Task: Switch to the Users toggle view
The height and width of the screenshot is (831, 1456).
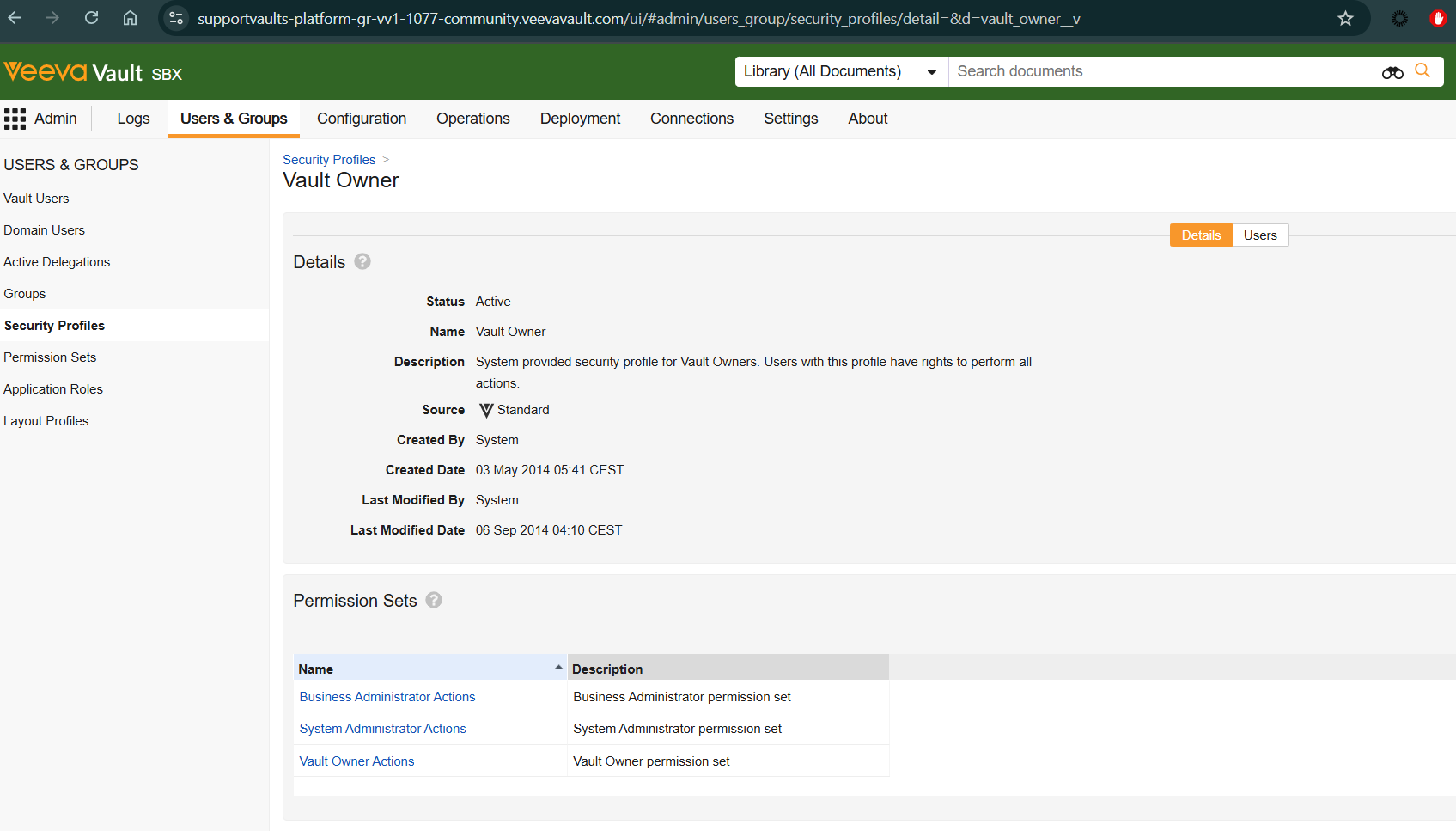Action: click(1259, 235)
